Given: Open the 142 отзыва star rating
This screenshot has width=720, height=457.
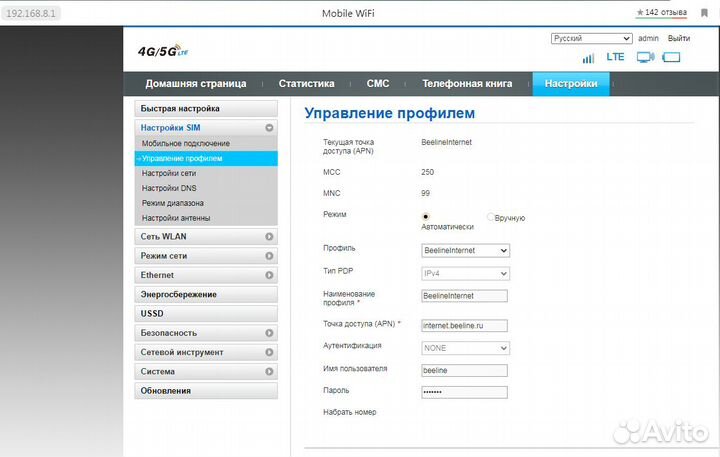Looking at the screenshot, I should click(x=662, y=12).
